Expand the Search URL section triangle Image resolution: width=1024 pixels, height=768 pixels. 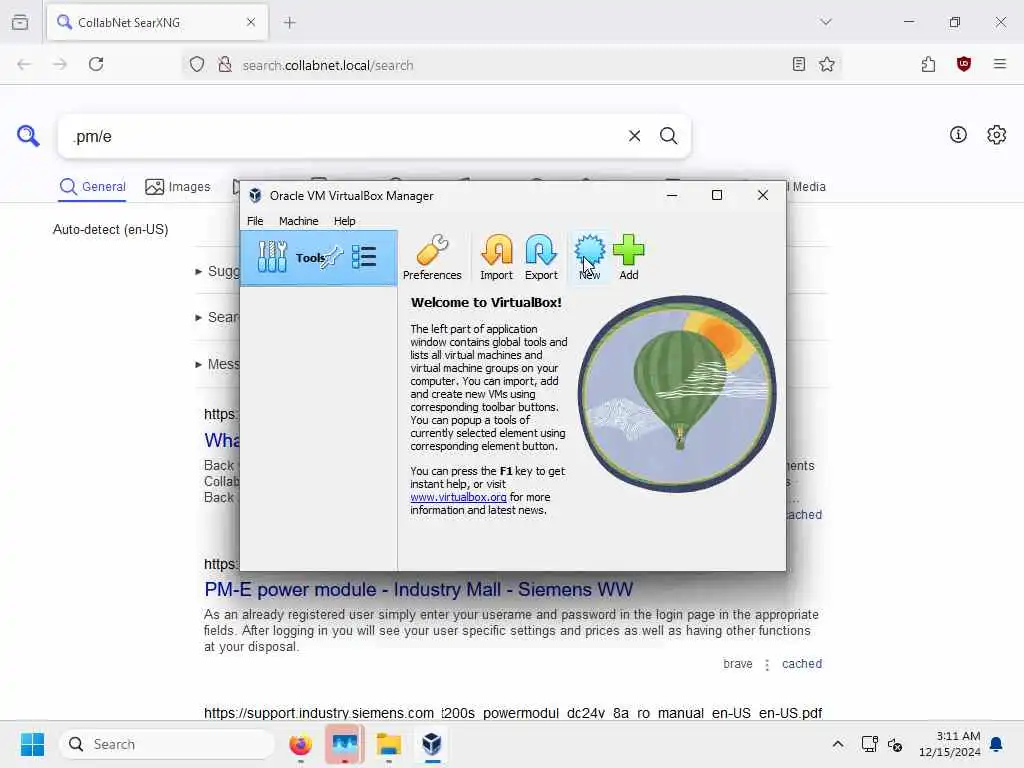[199, 317]
